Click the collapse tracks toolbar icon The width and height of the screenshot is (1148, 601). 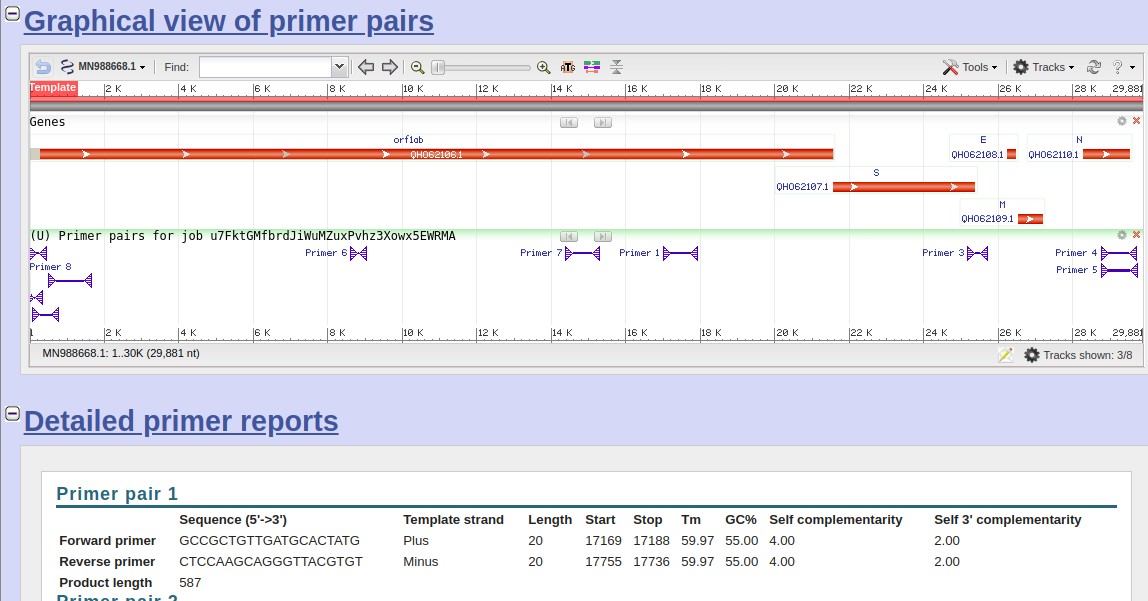pyautogui.click(x=616, y=67)
